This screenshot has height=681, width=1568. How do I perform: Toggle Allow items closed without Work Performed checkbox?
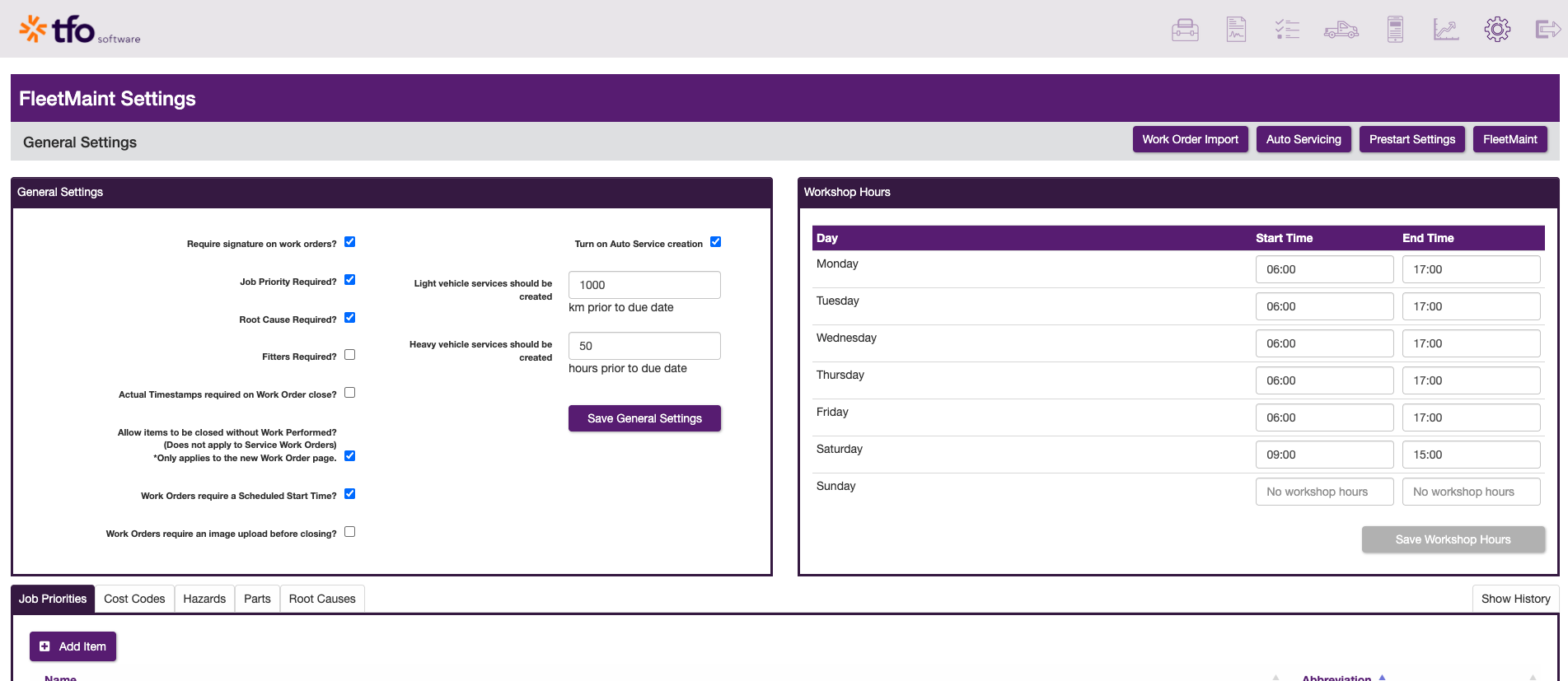pos(350,456)
